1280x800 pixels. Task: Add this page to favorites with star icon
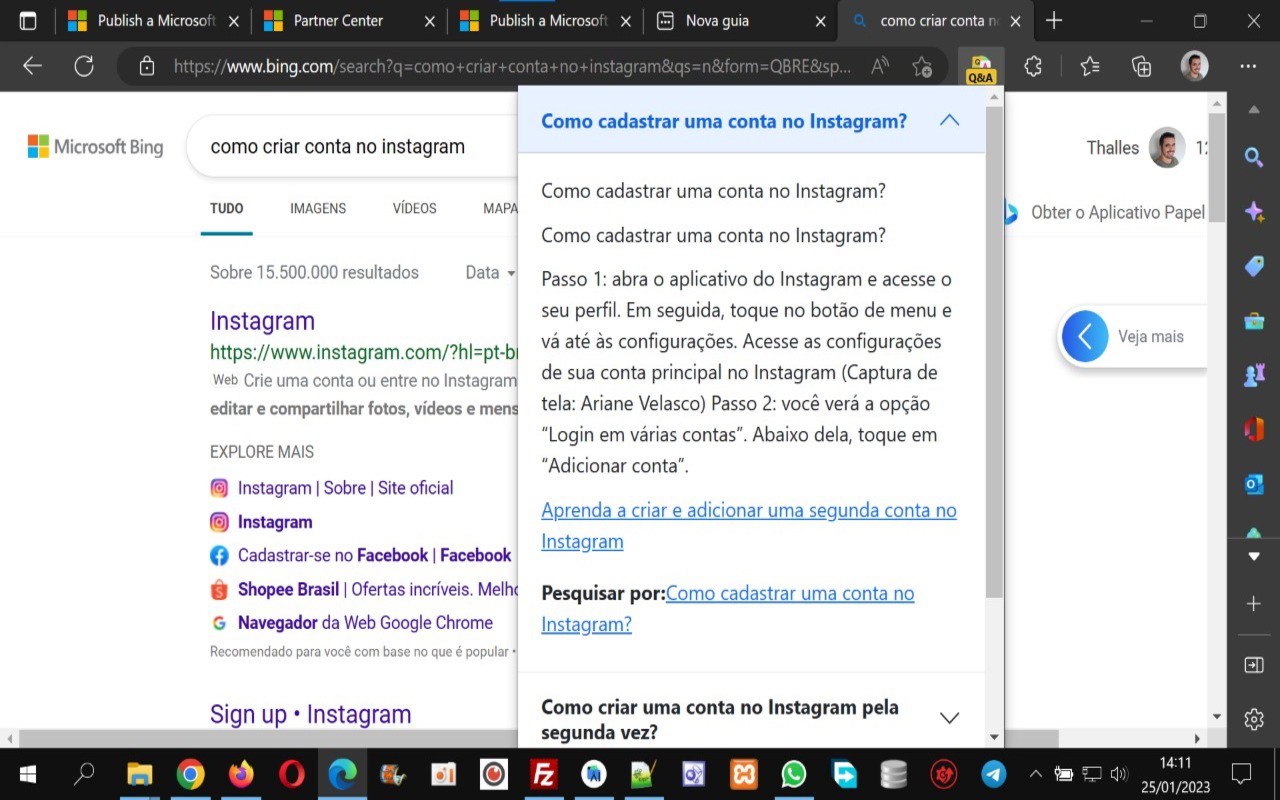coord(922,66)
